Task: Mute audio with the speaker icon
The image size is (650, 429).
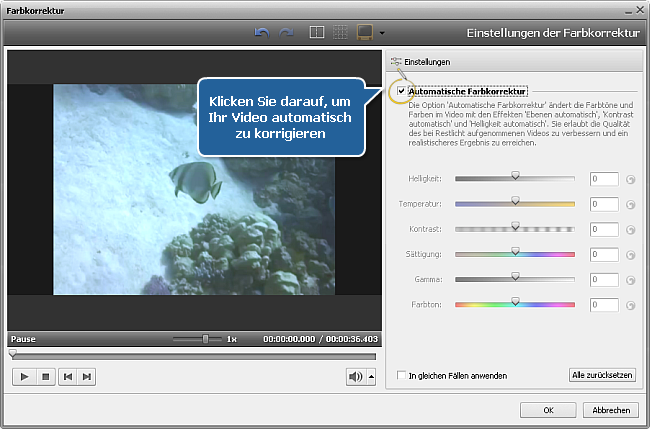Action: 355,376
